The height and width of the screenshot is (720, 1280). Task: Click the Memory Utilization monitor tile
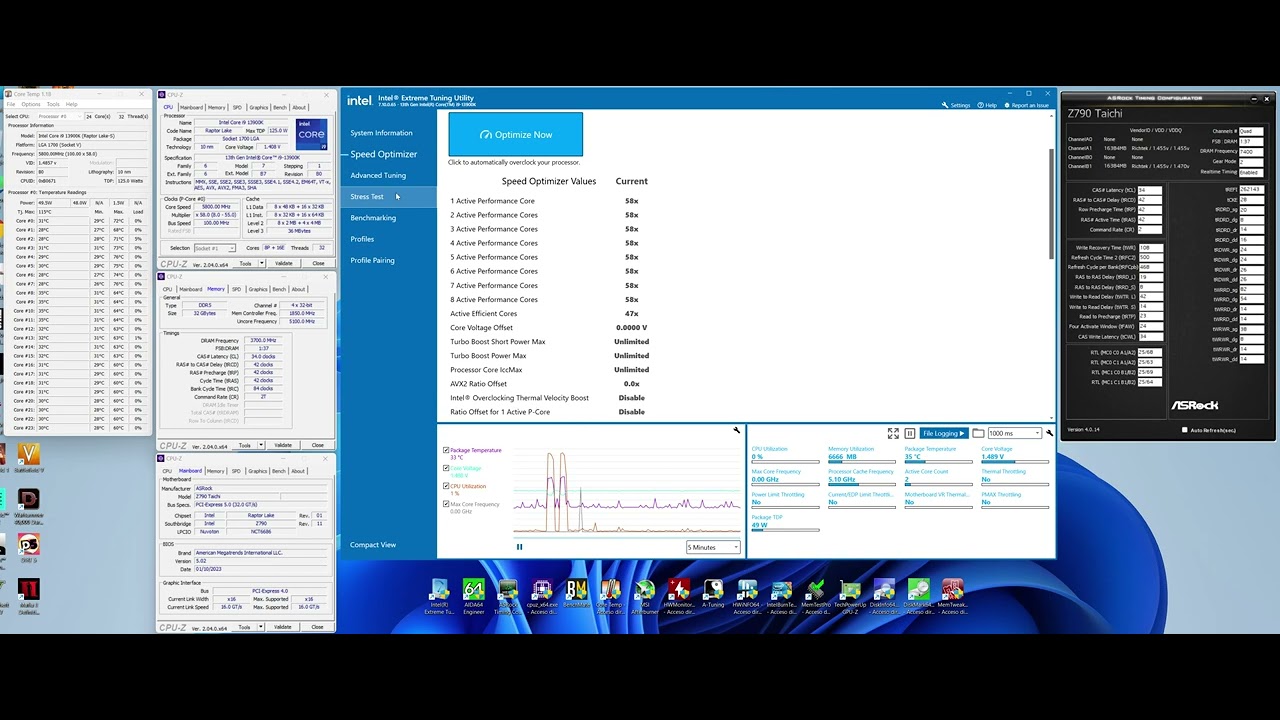(861, 455)
